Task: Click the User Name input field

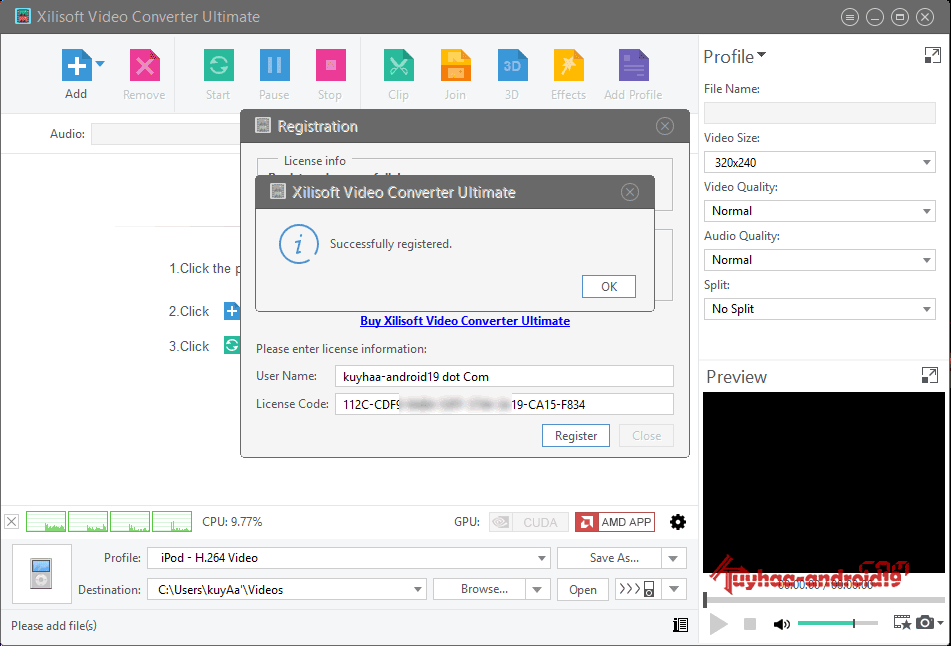Action: (x=504, y=376)
